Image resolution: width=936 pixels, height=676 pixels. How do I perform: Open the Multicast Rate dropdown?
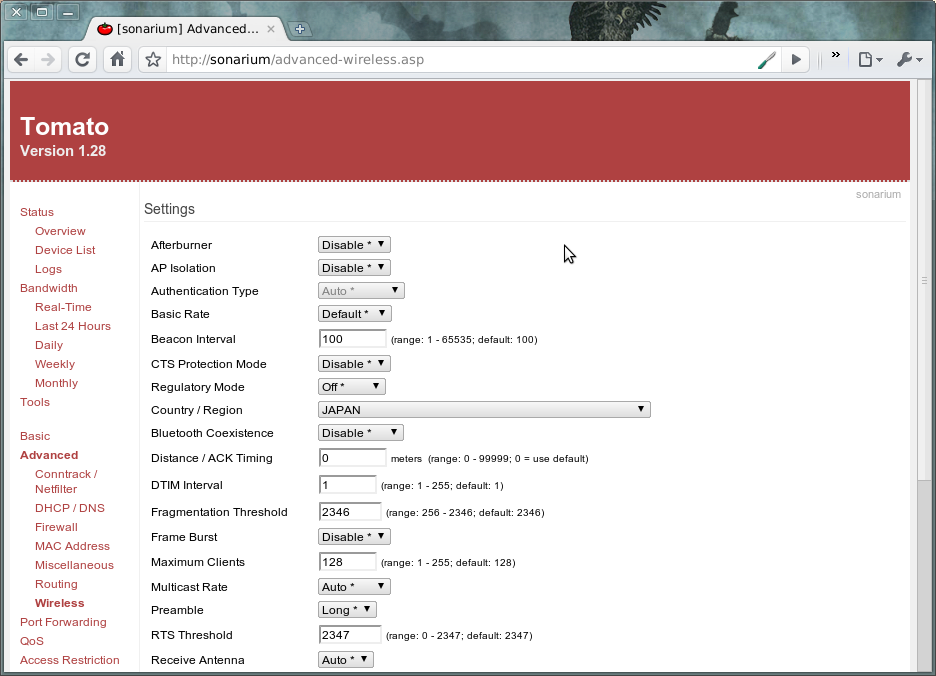pos(354,587)
